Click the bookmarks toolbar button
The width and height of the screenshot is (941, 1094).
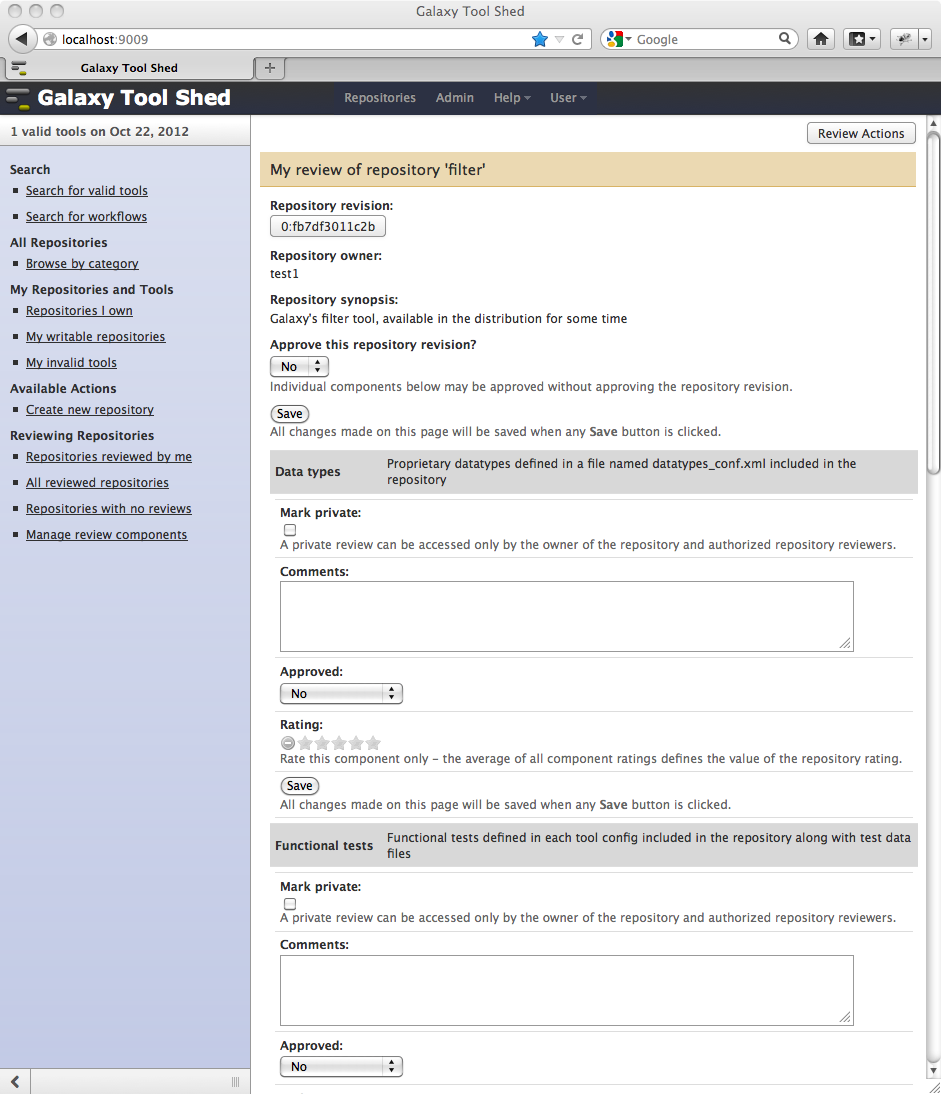point(862,39)
